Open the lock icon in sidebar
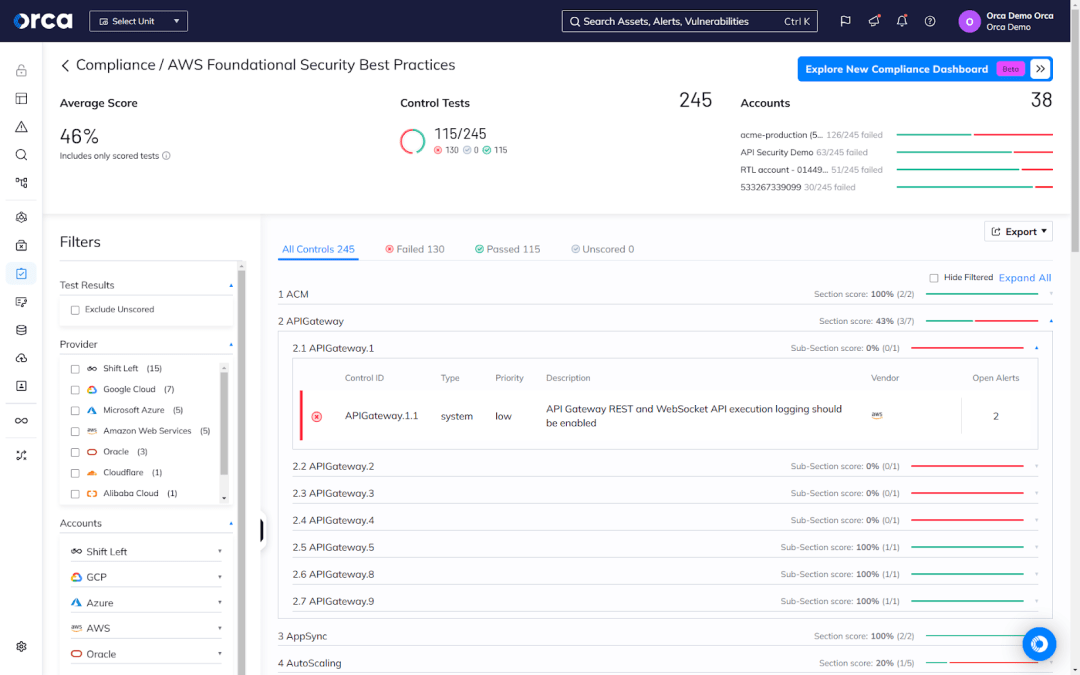The width and height of the screenshot is (1080, 675). coord(21,70)
